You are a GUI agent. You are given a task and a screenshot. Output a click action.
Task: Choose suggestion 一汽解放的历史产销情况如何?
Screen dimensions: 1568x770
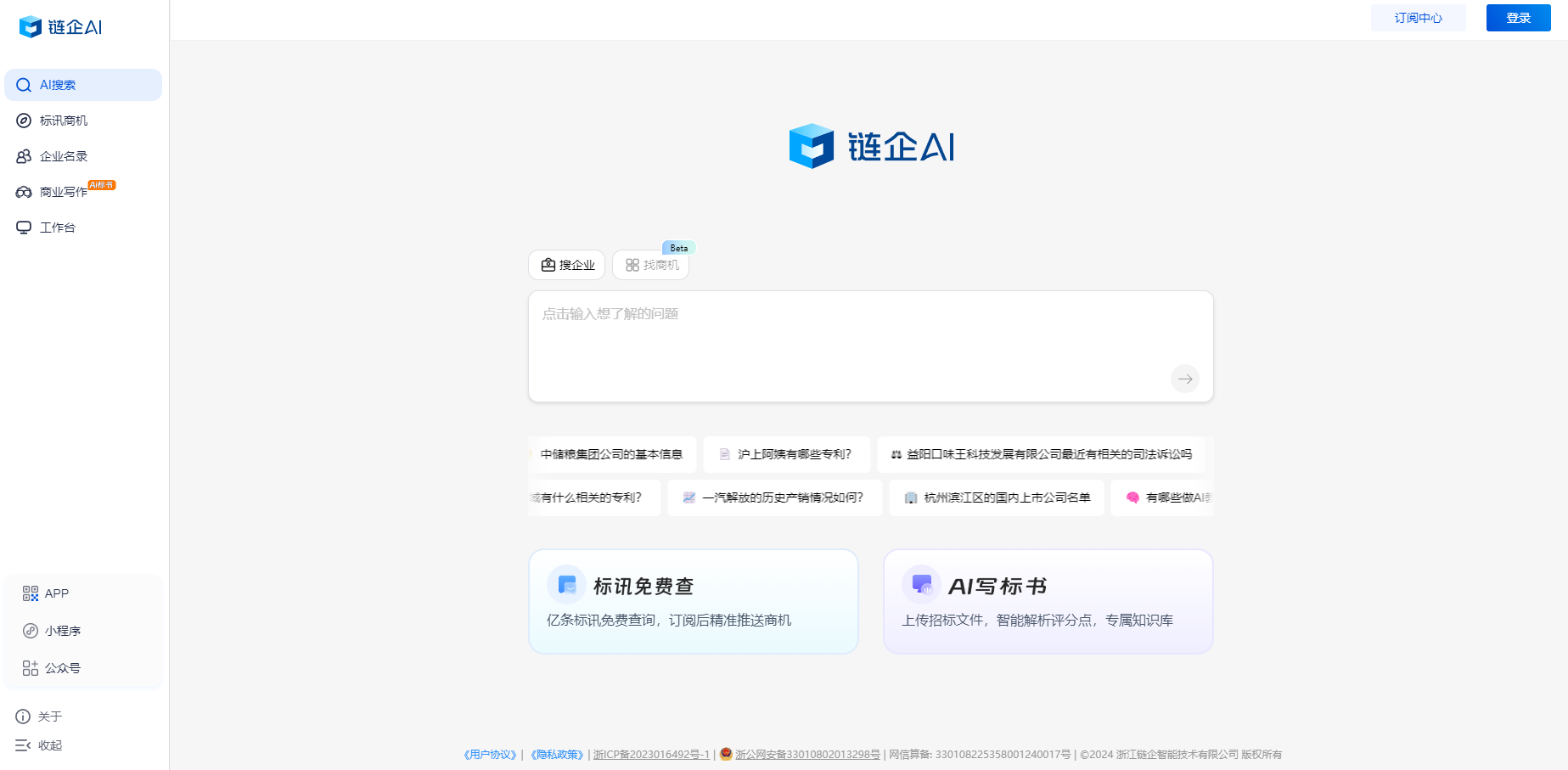(x=774, y=497)
